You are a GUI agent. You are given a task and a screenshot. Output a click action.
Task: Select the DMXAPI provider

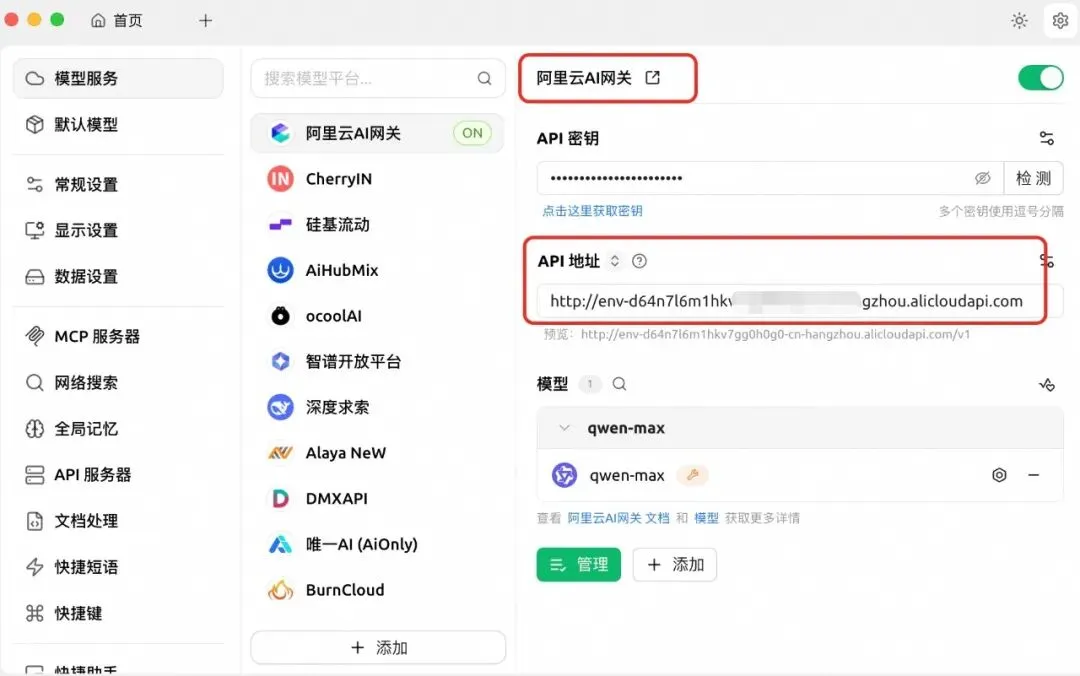(377, 498)
